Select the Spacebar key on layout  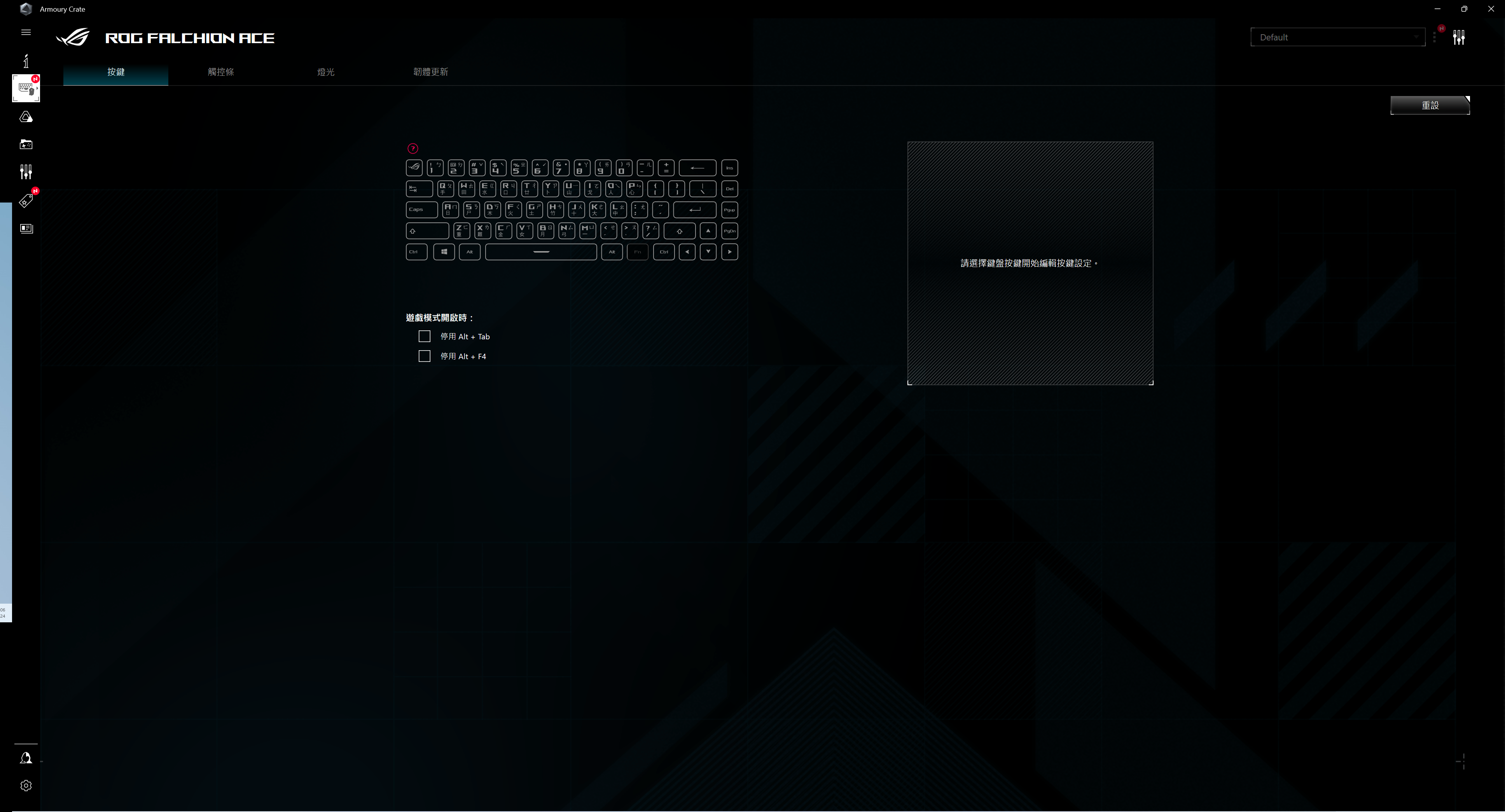pos(541,252)
